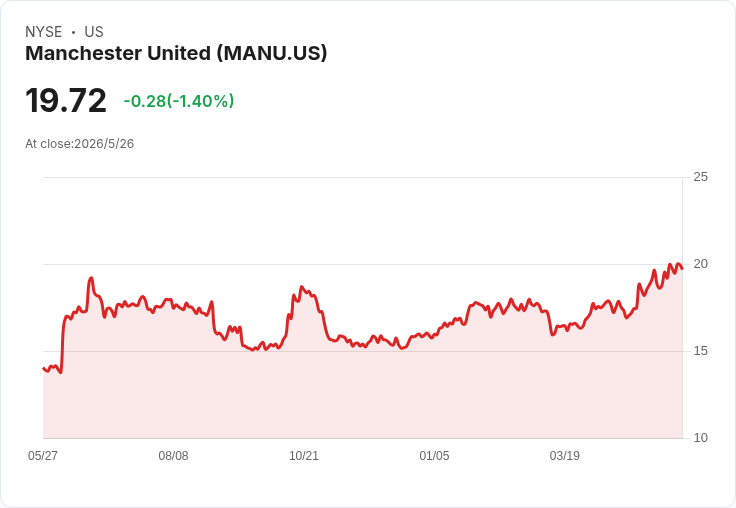Click the 03/19 x-axis date label
Viewport: 736px width, 508px height.
(565, 455)
